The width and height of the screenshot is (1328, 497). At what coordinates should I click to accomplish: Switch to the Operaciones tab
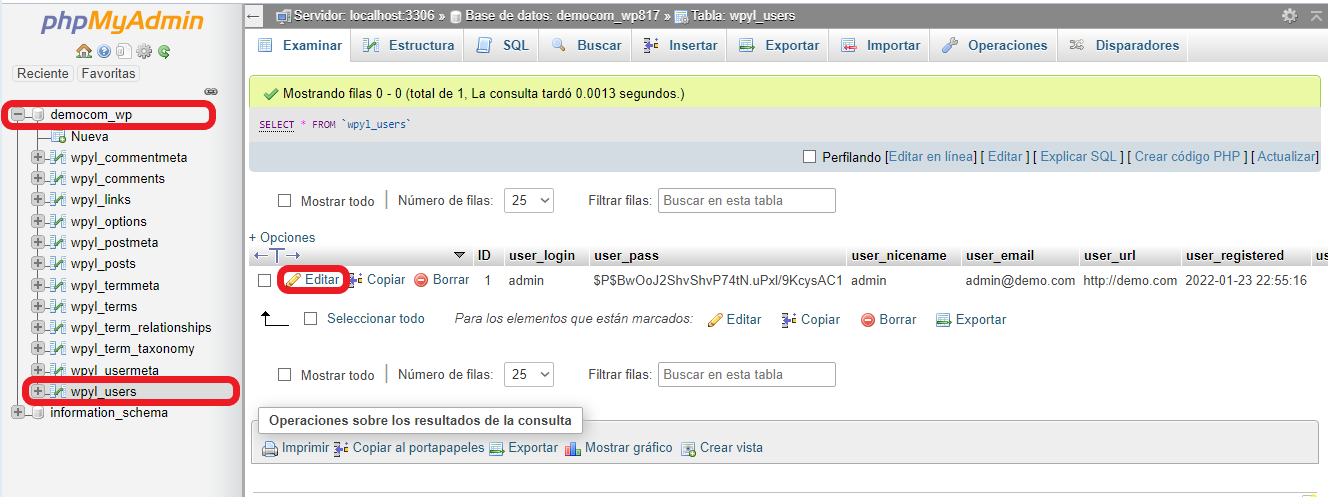point(995,45)
